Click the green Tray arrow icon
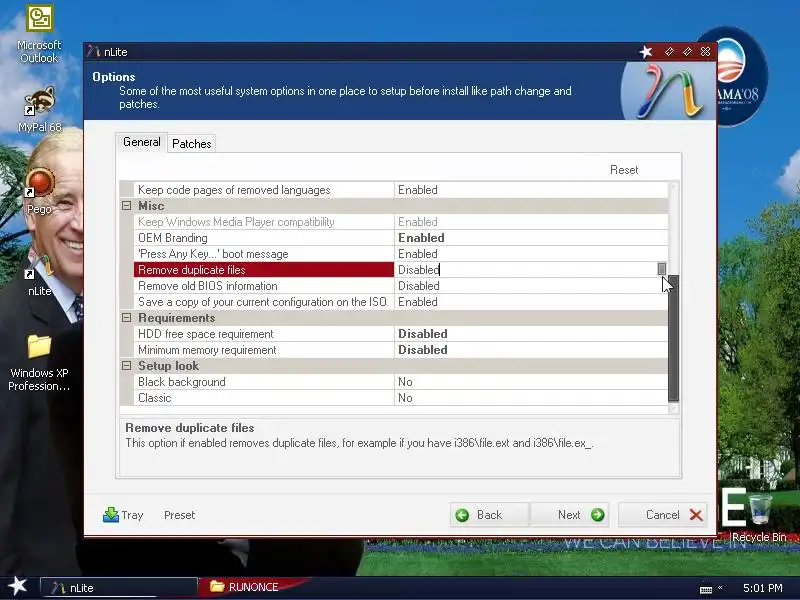Screen dimensions: 800x600 click(111, 514)
